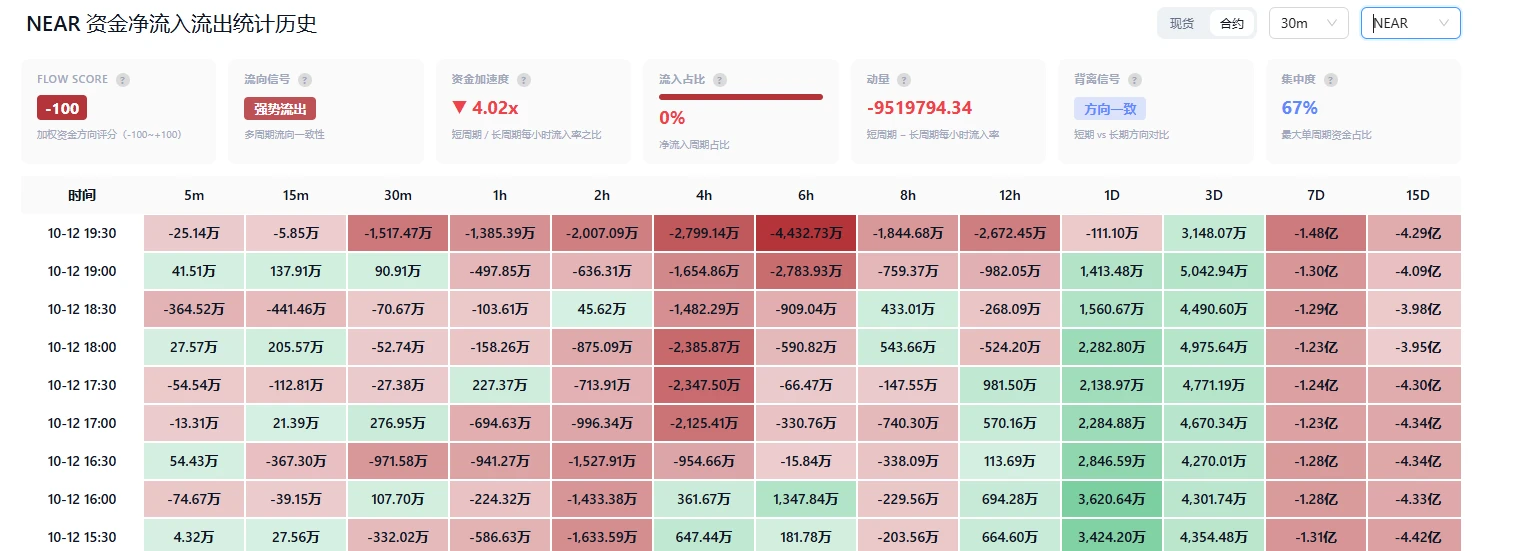Screen dimensions: 1533x551
Task: Select the 7D column header
Action: [1316, 195]
